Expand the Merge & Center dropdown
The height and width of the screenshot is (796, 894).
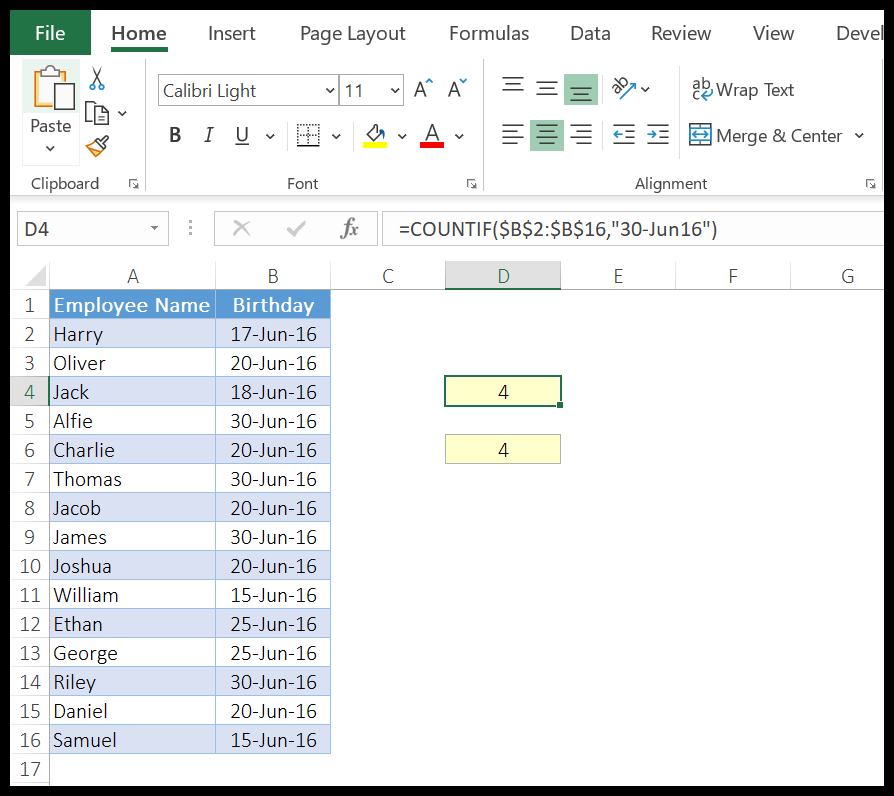(858, 135)
